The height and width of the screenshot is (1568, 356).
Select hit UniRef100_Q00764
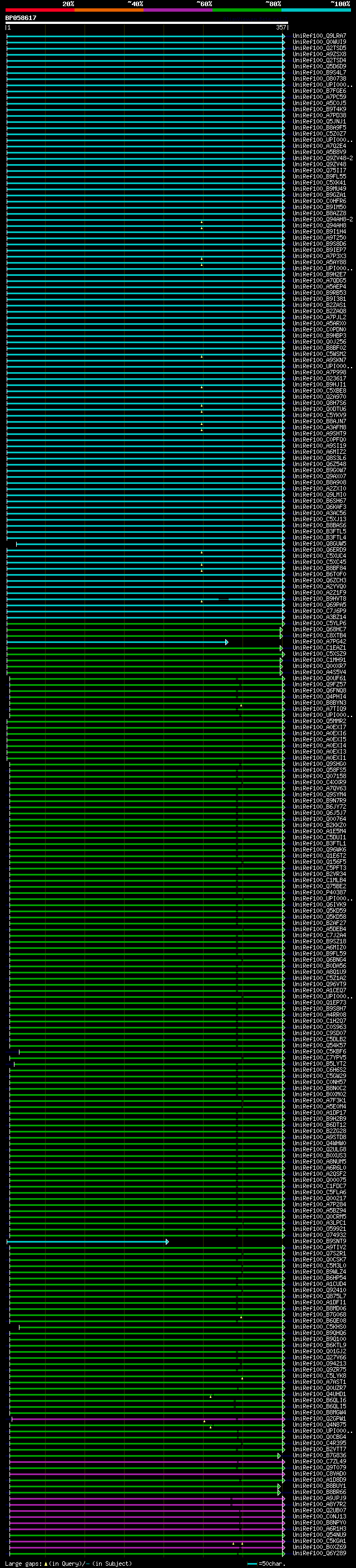tap(319, 819)
